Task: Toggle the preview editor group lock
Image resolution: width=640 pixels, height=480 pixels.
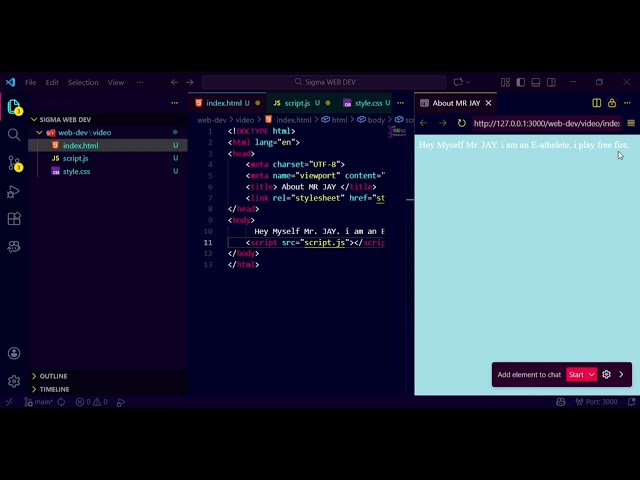Action: point(612,103)
